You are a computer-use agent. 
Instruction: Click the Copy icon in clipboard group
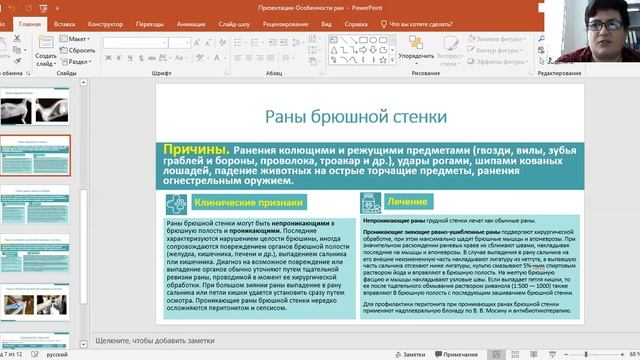click(17, 50)
